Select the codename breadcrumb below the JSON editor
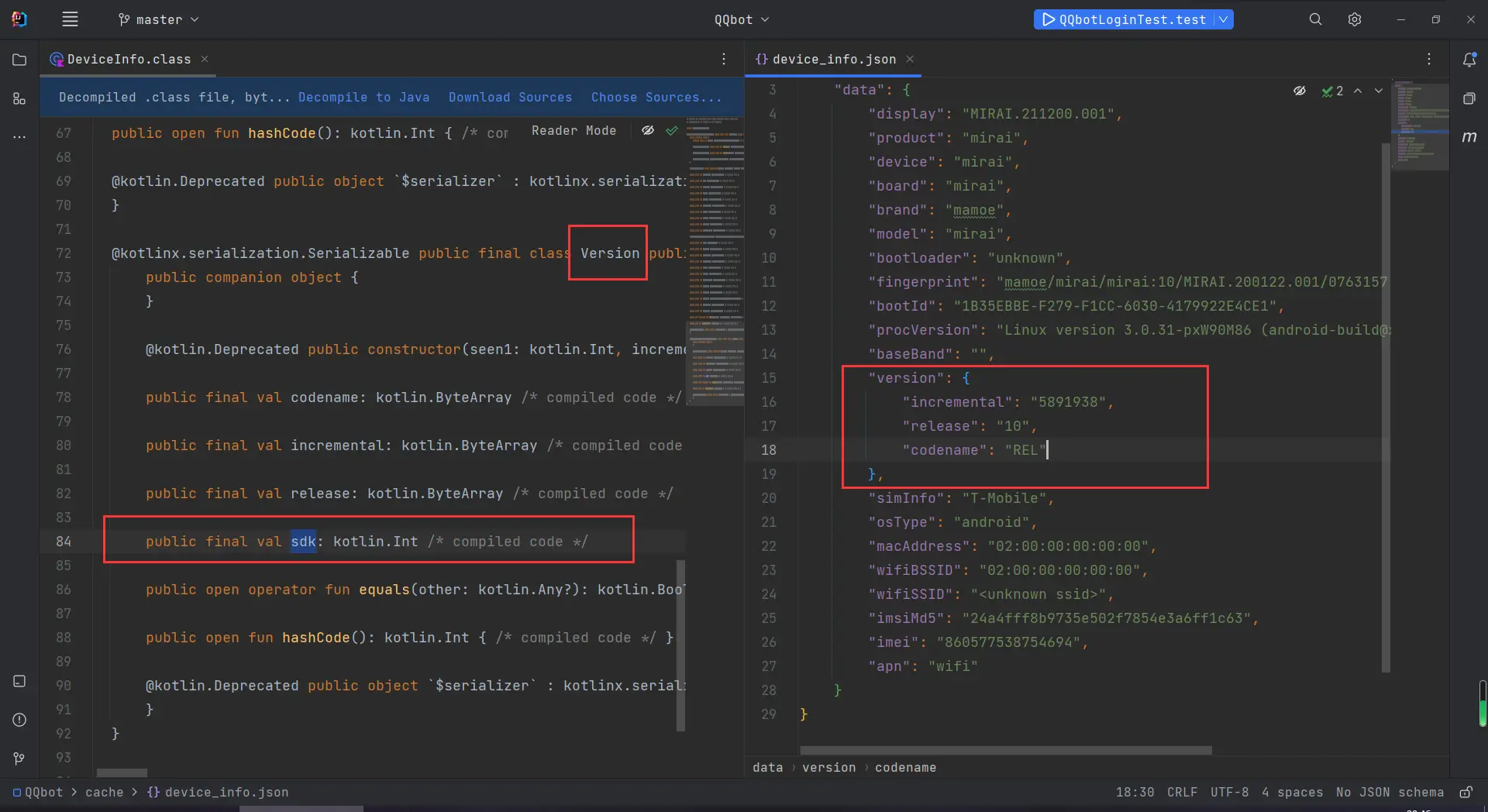 [905, 768]
